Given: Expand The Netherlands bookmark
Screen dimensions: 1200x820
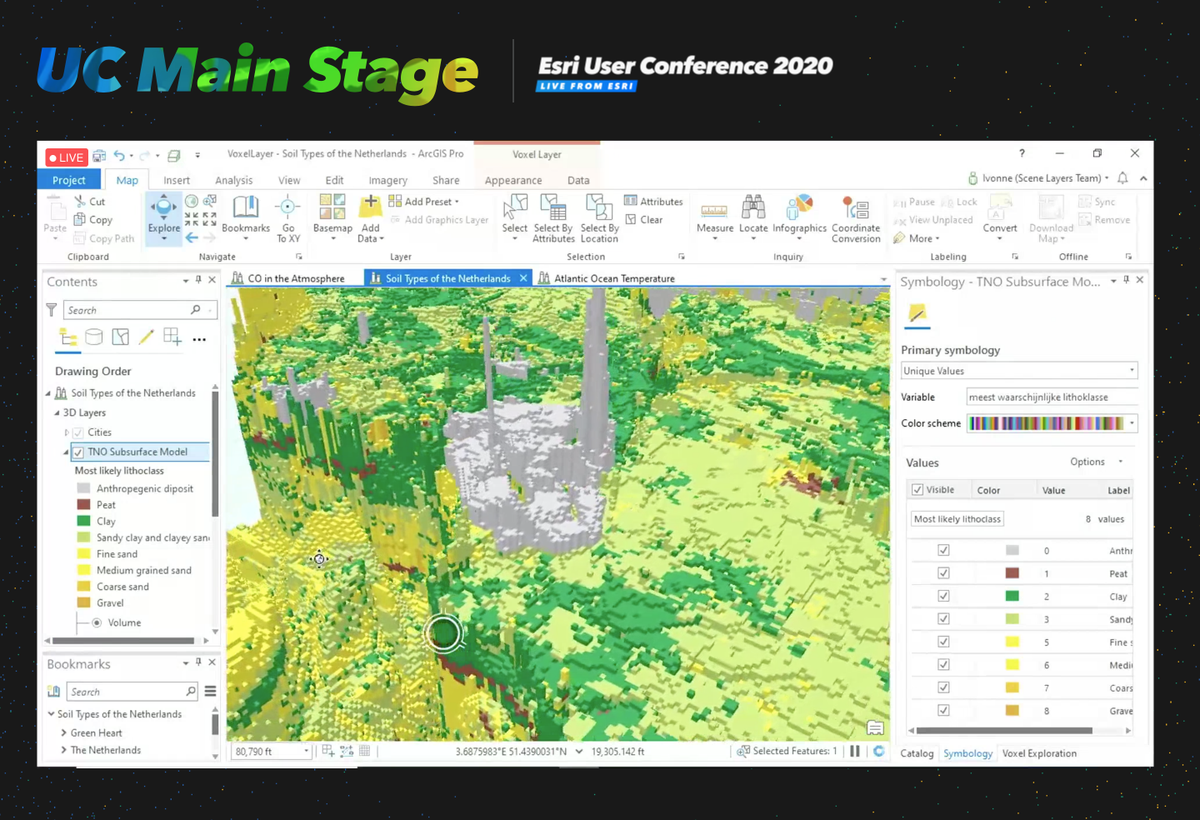Looking at the screenshot, I should click(x=64, y=751).
